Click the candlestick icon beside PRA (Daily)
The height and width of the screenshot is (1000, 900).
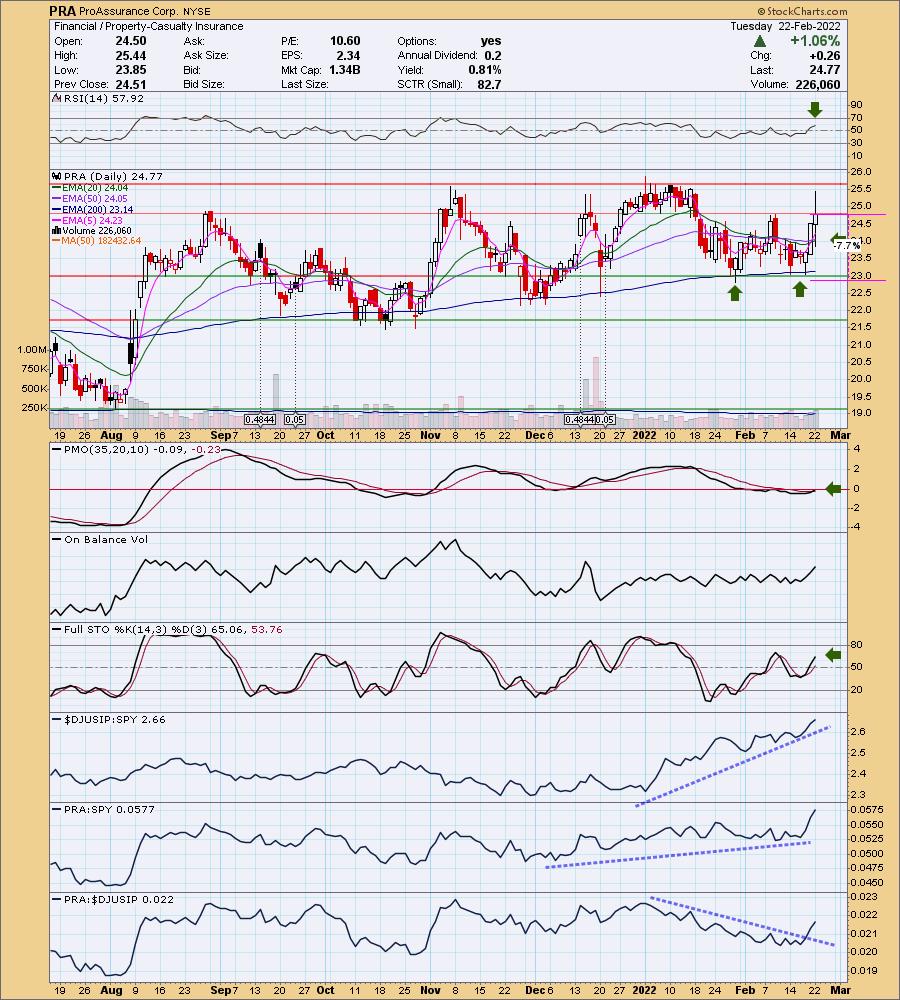tap(56, 177)
